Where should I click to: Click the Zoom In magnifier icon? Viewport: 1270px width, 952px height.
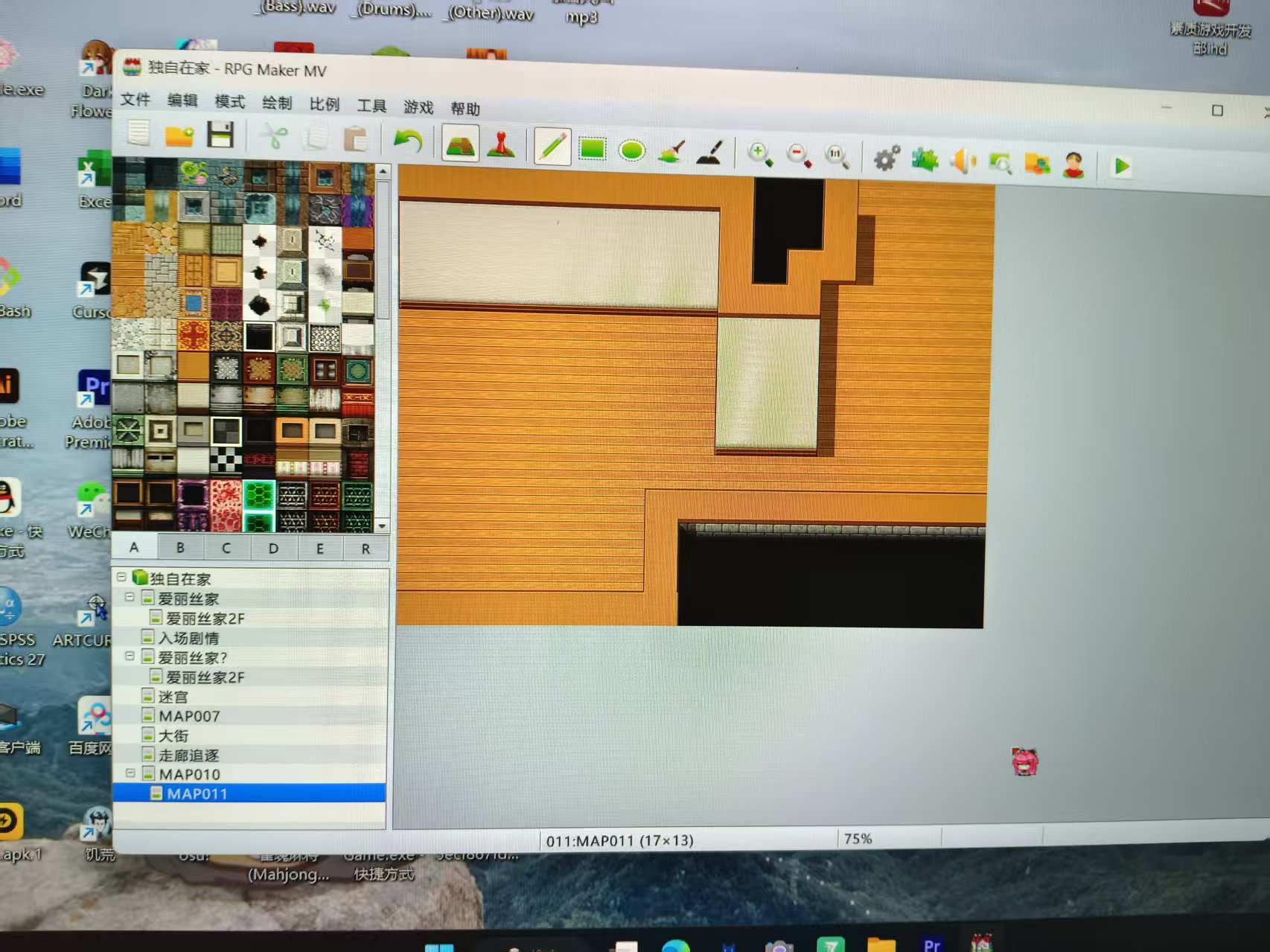[759, 154]
